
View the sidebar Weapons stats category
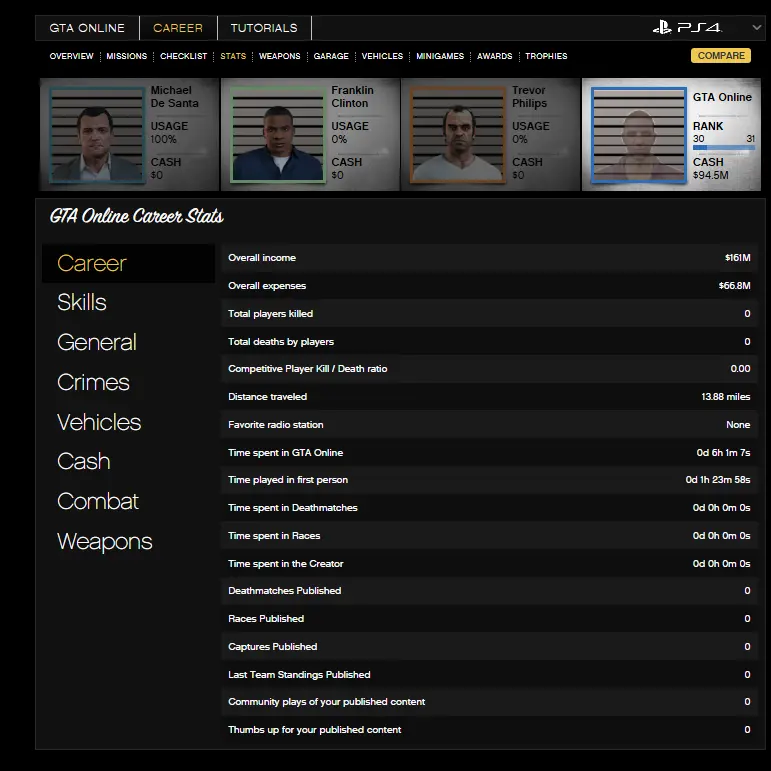coord(105,542)
